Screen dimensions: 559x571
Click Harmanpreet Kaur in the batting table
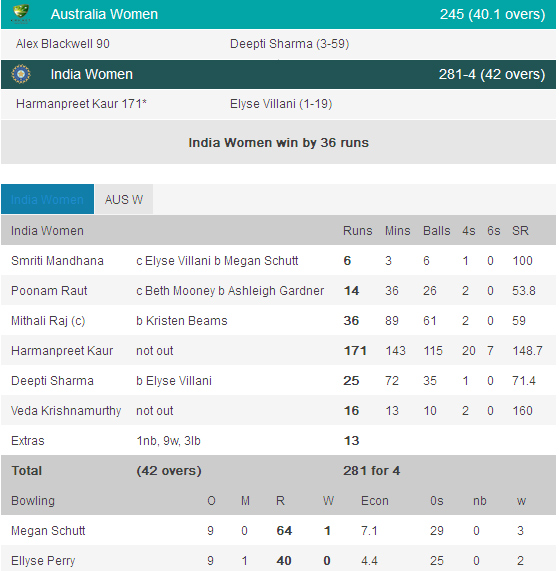coord(62,351)
